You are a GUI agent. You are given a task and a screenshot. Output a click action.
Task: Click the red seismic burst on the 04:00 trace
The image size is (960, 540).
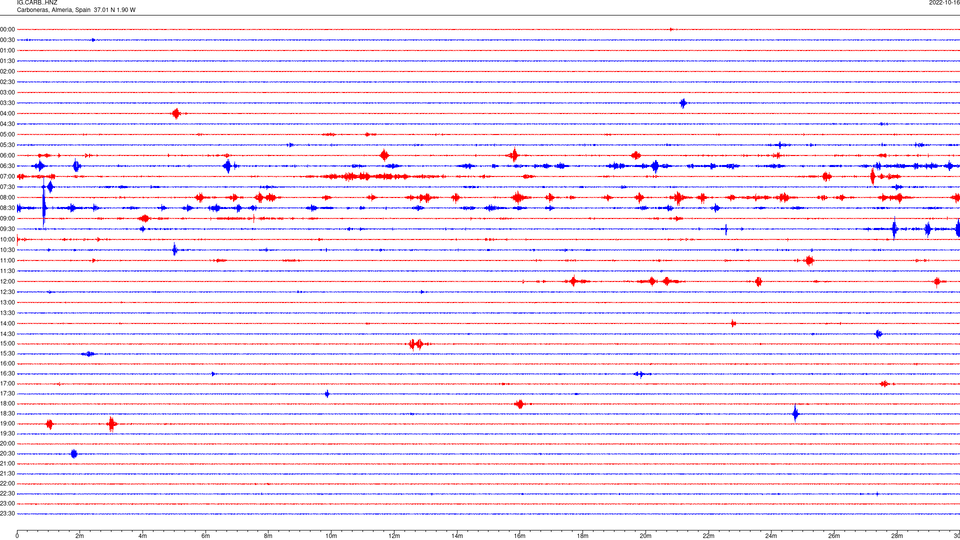click(x=176, y=113)
